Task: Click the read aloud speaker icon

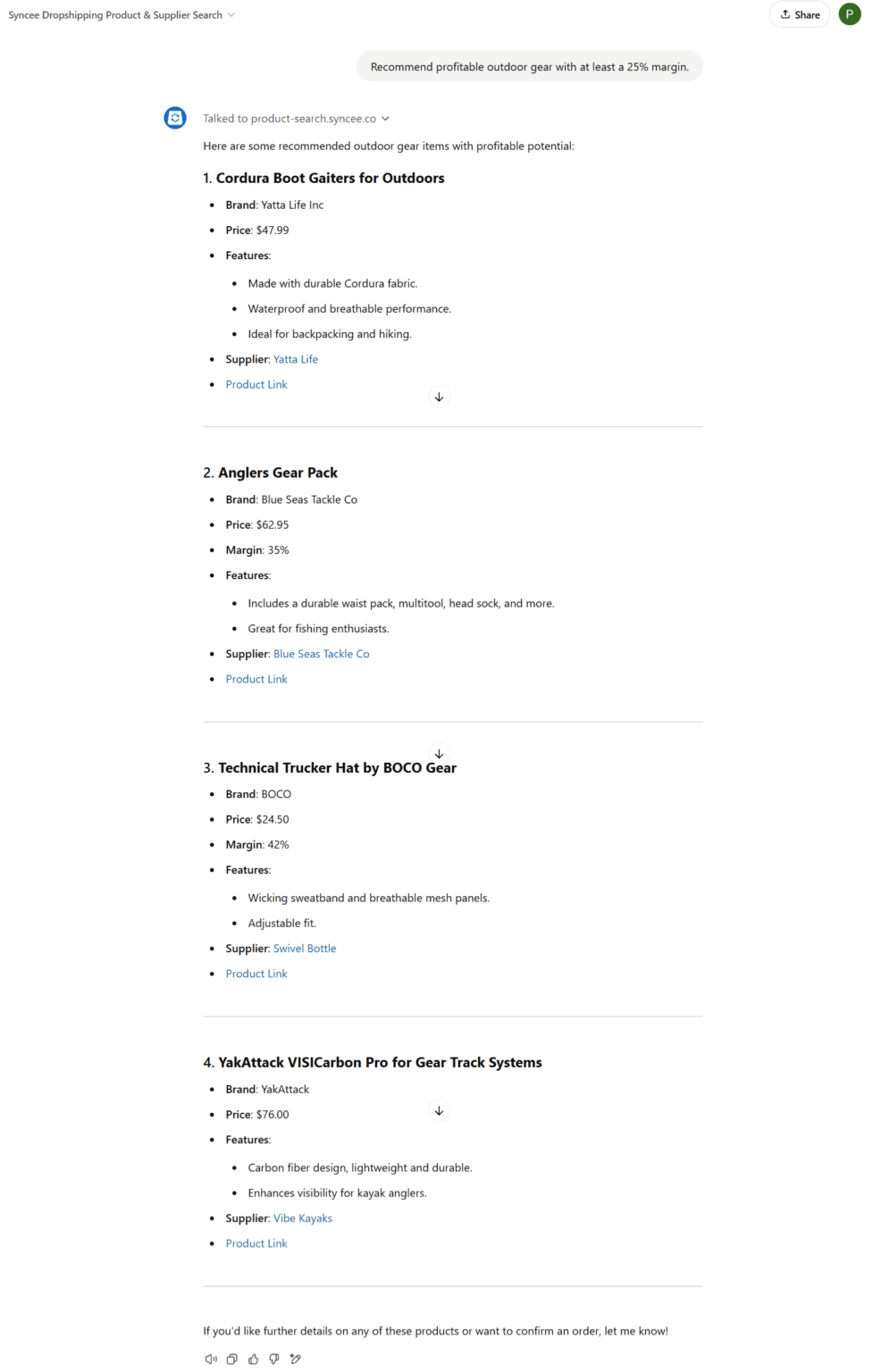Action: [211, 1359]
